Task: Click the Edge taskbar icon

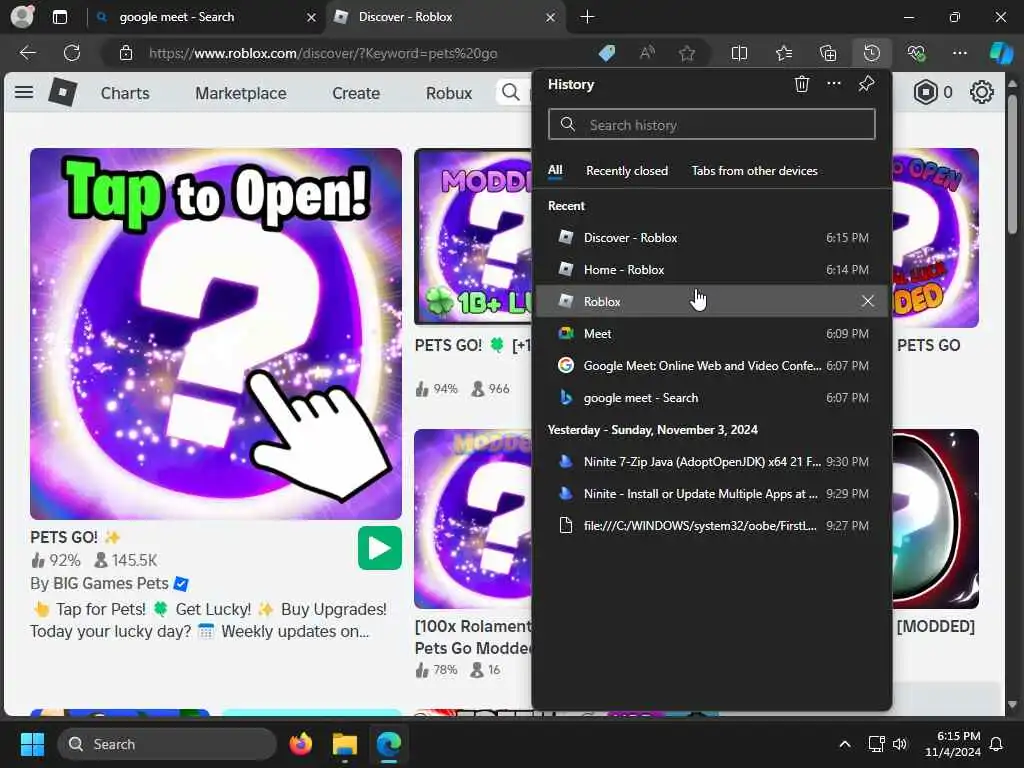Action: pos(389,744)
